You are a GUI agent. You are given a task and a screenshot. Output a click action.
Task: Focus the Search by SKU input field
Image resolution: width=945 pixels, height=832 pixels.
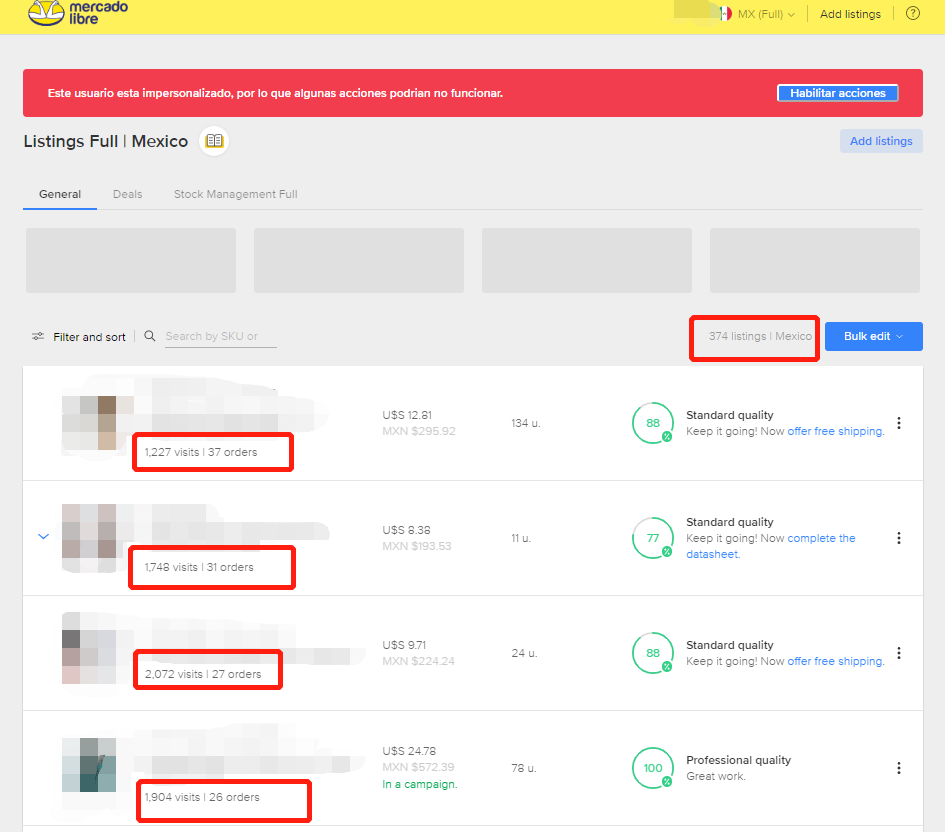tap(220, 336)
